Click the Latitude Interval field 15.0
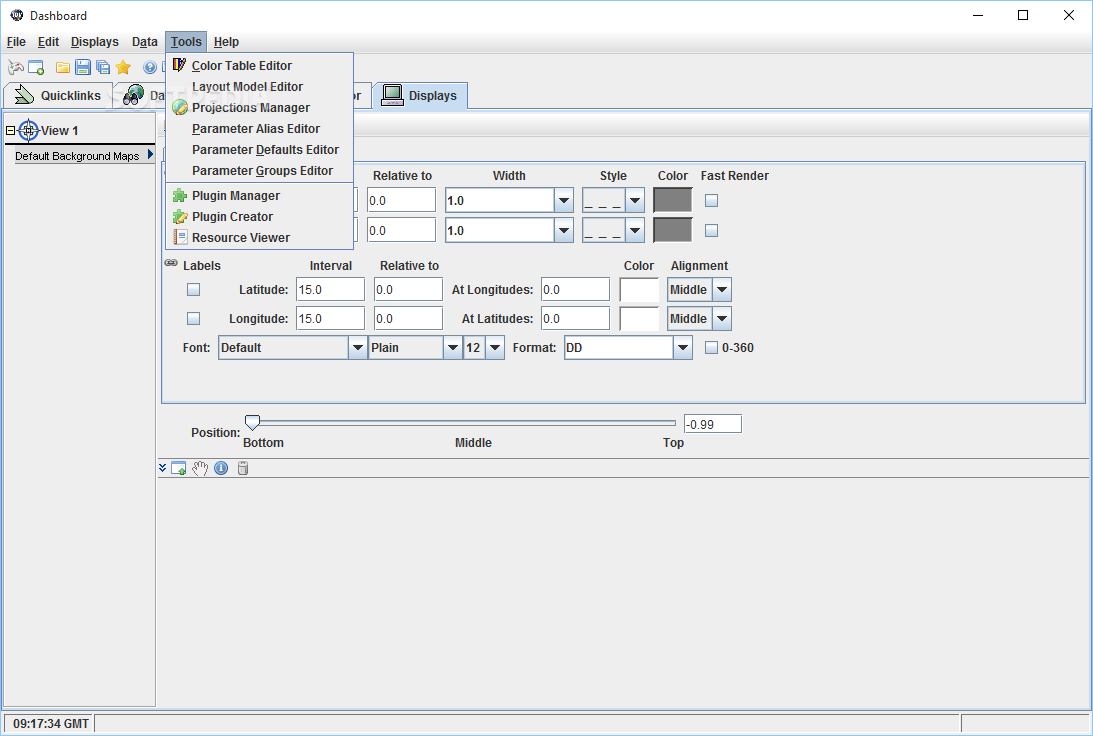The image size is (1093, 736). point(330,289)
